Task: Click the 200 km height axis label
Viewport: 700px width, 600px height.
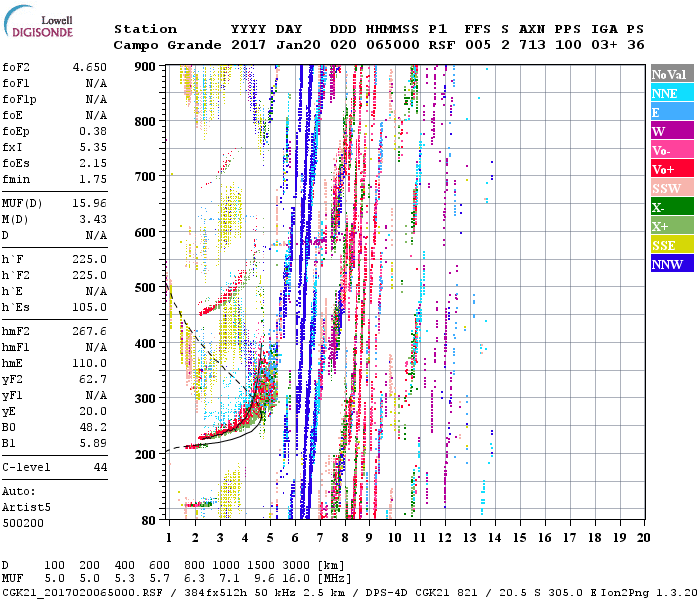Action: coord(145,454)
